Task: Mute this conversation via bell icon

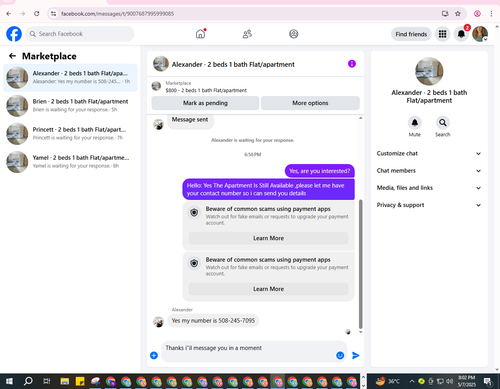Action: pos(415,123)
